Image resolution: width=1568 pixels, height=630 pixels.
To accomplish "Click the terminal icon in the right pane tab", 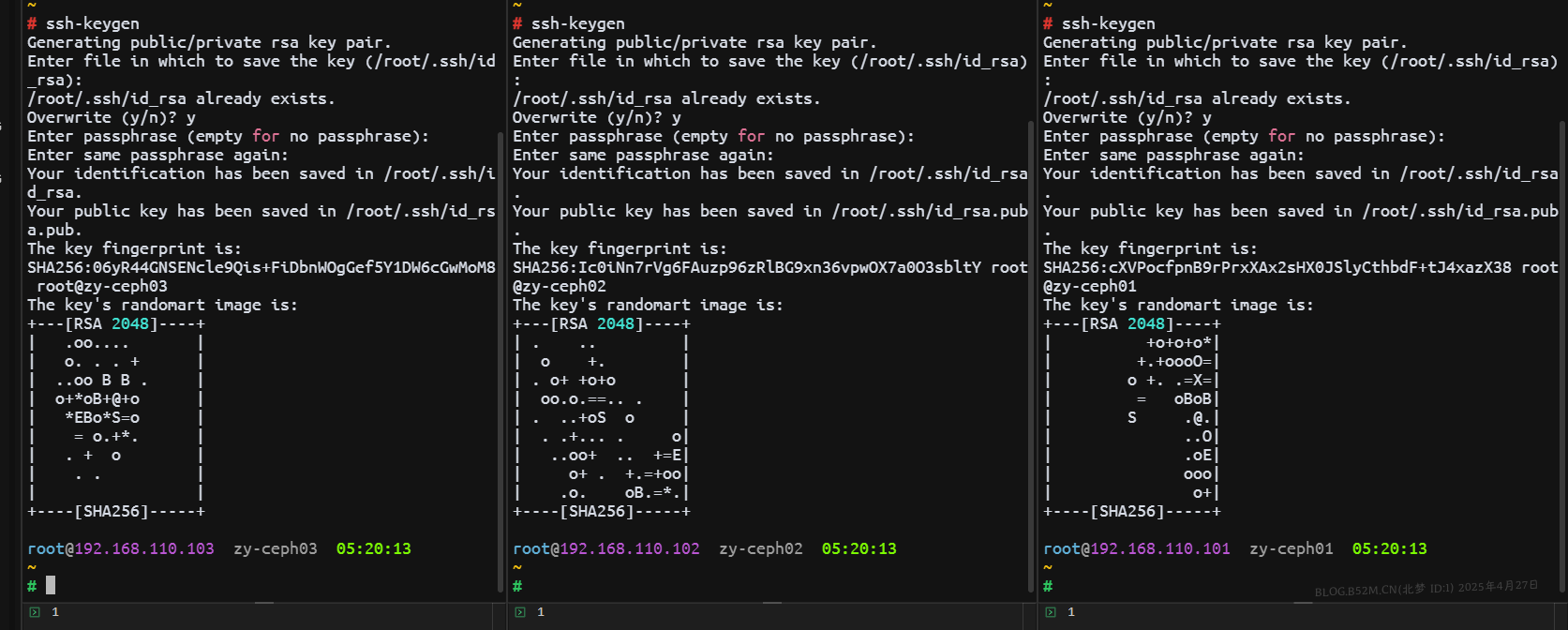I will point(1051,612).
